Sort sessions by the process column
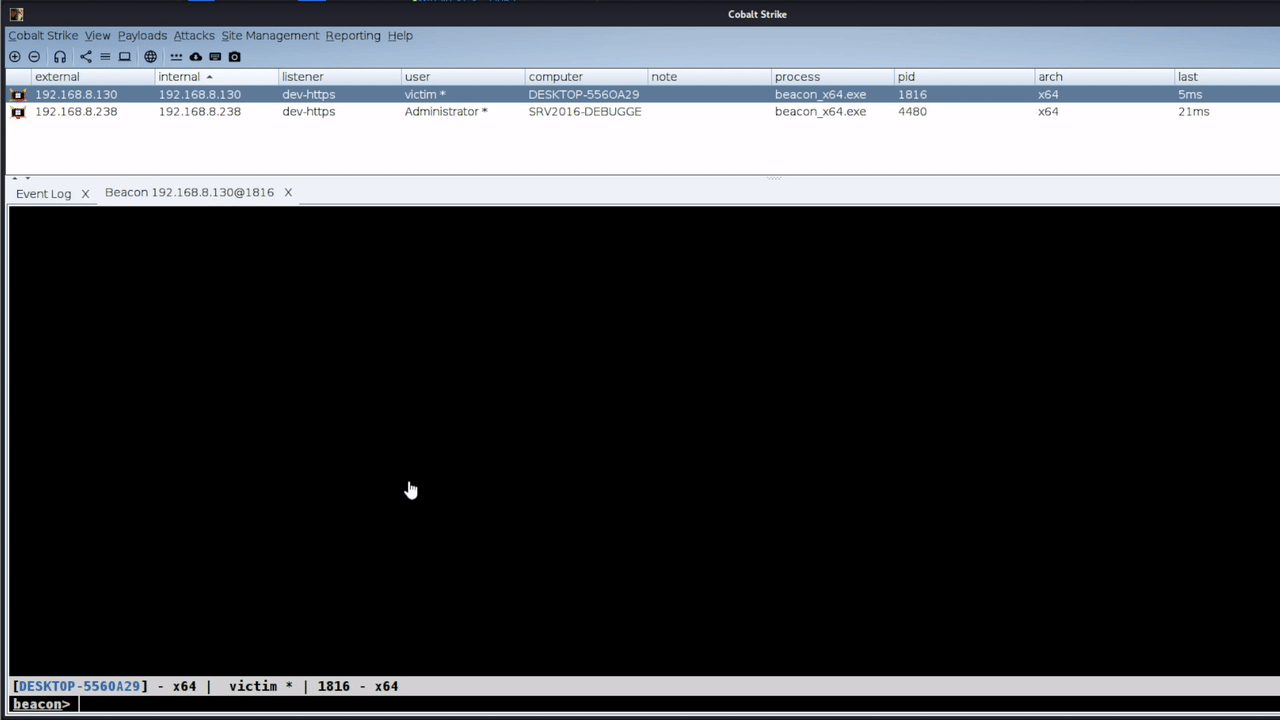This screenshot has width=1280, height=720. [833, 77]
